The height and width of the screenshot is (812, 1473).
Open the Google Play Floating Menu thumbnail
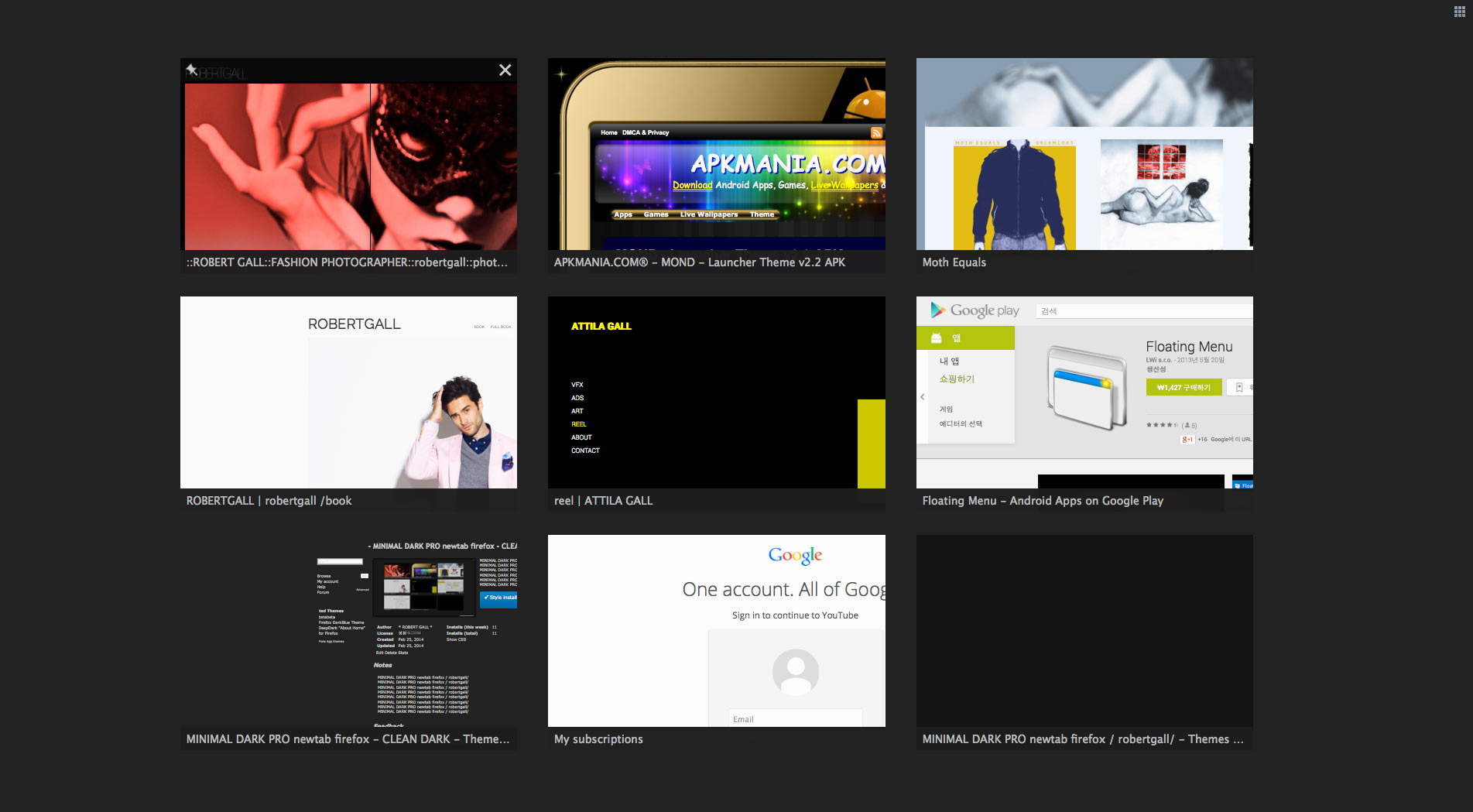1084,392
